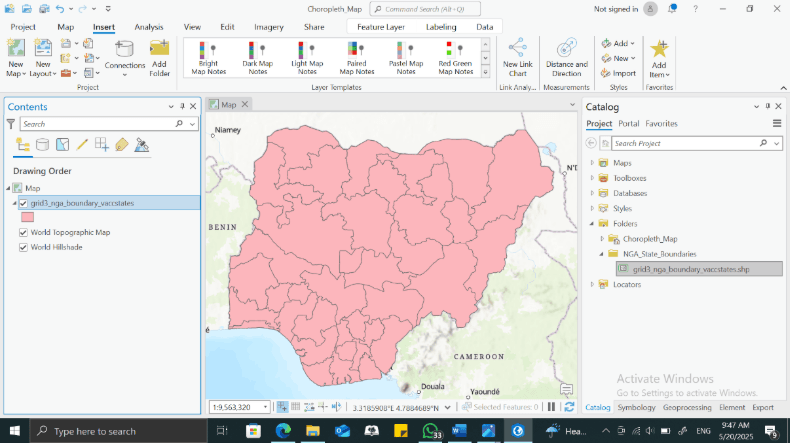Click Import in Styles group
The width and height of the screenshot is (792, 446).
(619, 73)
